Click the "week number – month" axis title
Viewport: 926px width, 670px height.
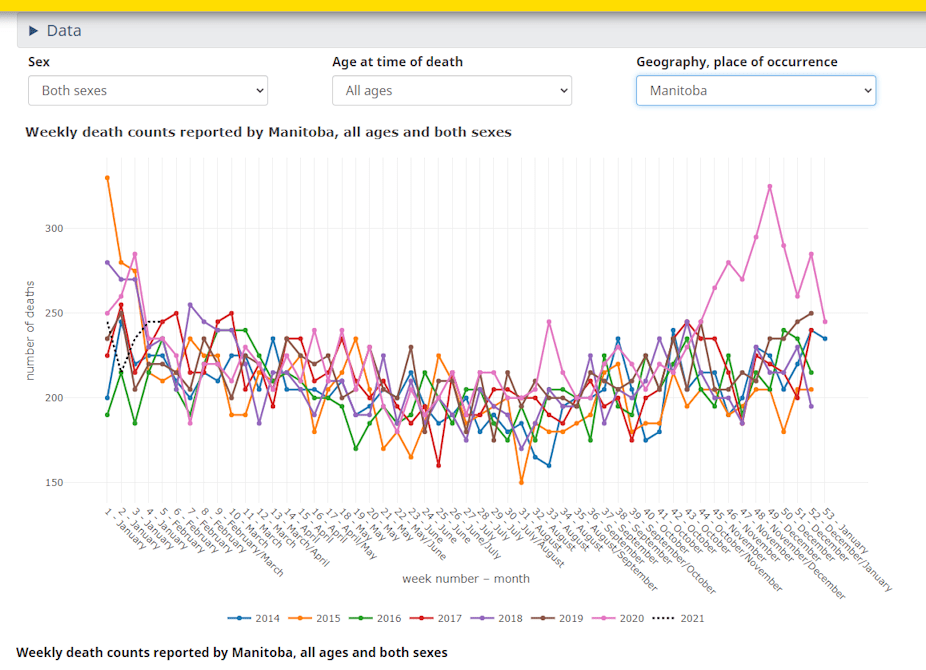[x=466, y=579]
